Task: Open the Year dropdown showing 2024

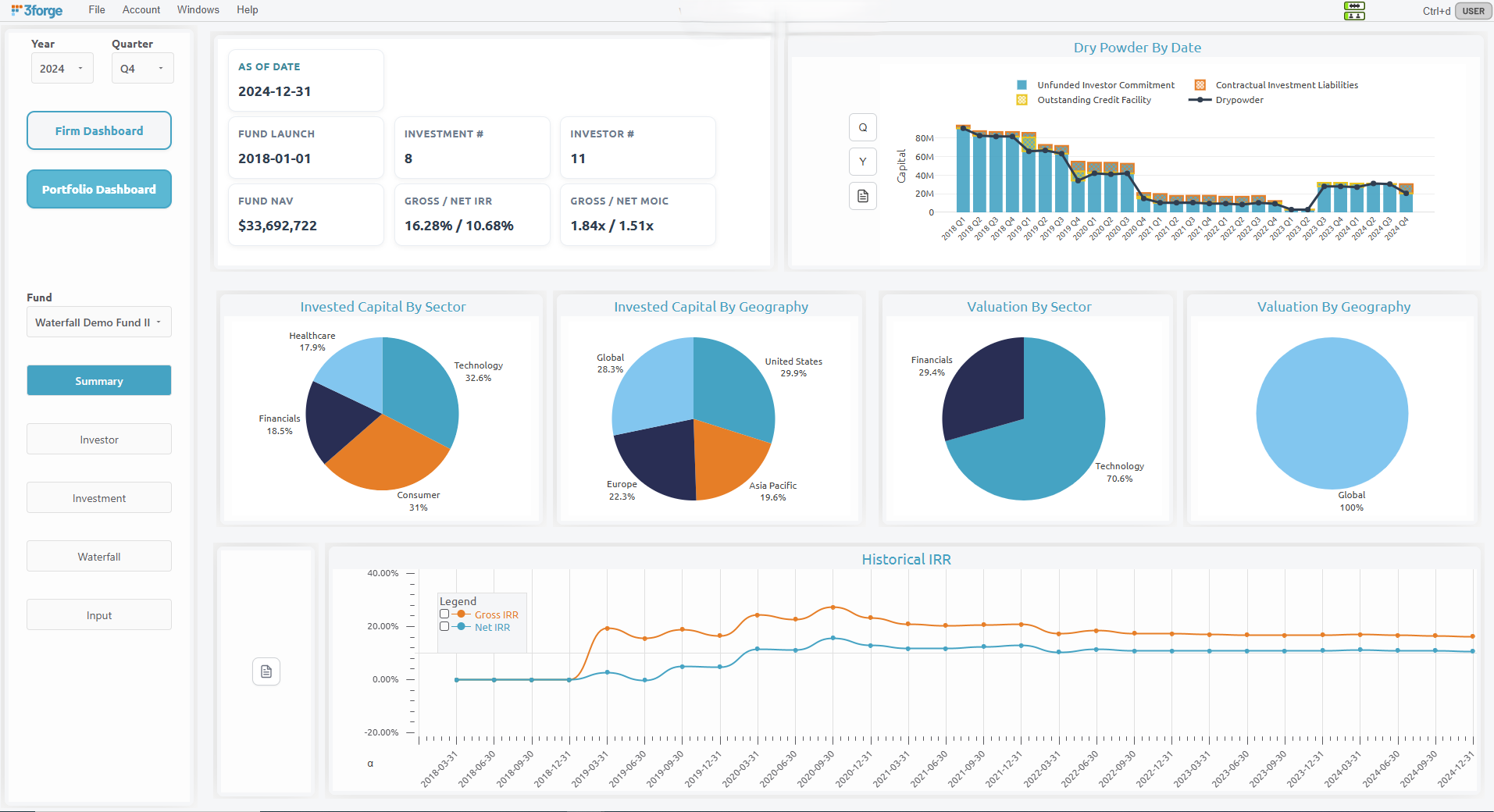Action: tap(62, 69)
